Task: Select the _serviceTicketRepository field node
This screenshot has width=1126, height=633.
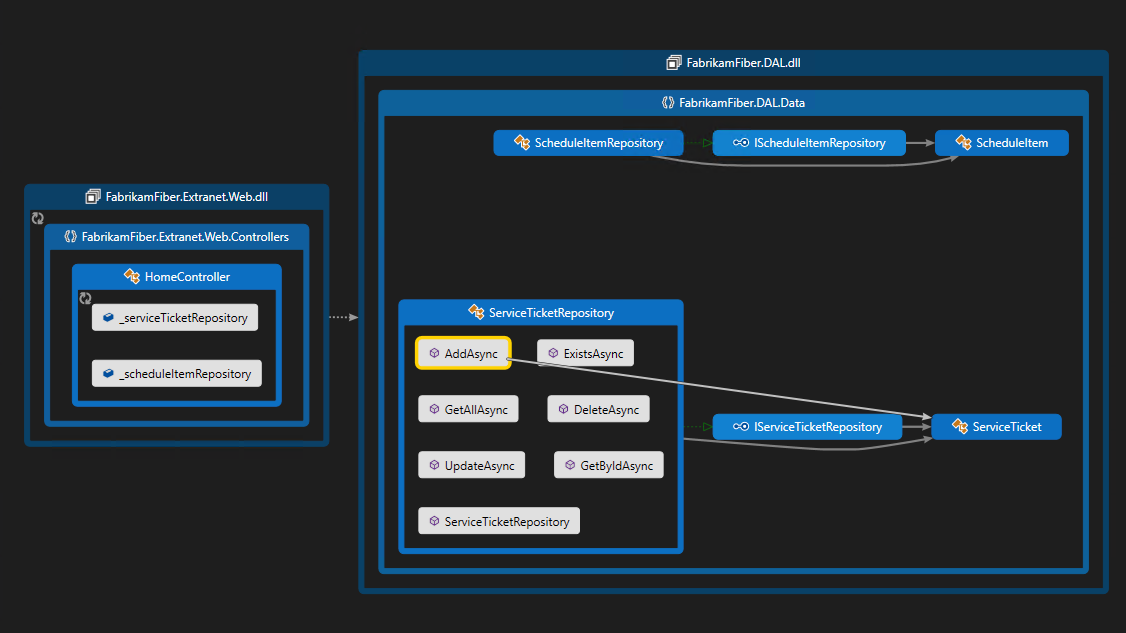Action: click(175, 318)
